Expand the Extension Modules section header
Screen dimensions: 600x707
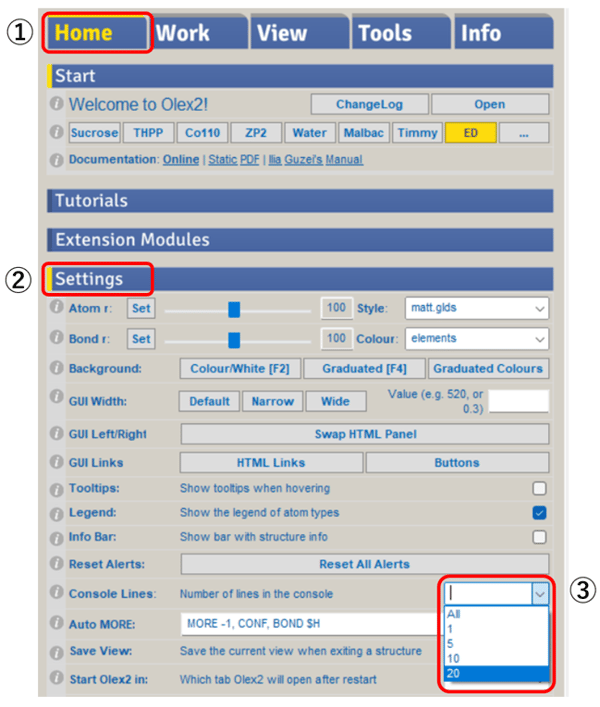point(300,239)
